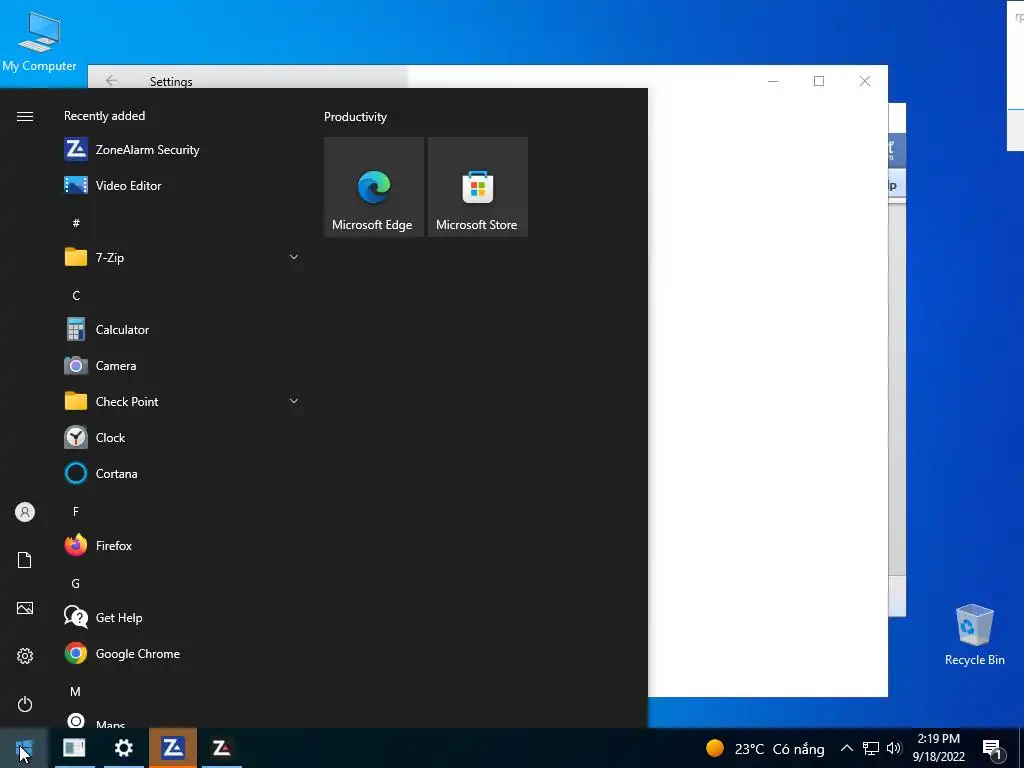Jump to the C letter header
This screenshot has height=768, width=1024.
click(76, 296)
